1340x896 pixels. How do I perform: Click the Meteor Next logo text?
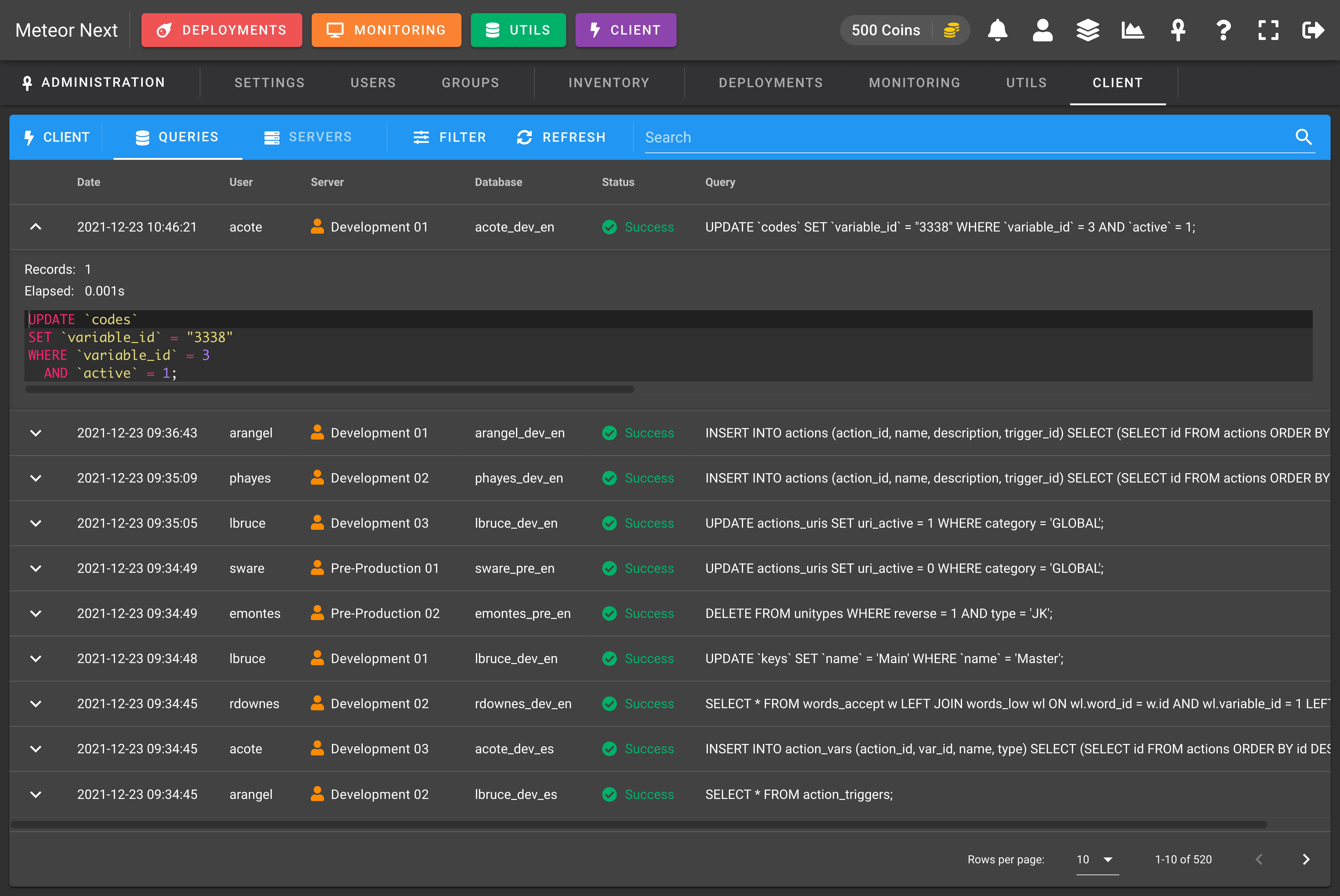66,30
